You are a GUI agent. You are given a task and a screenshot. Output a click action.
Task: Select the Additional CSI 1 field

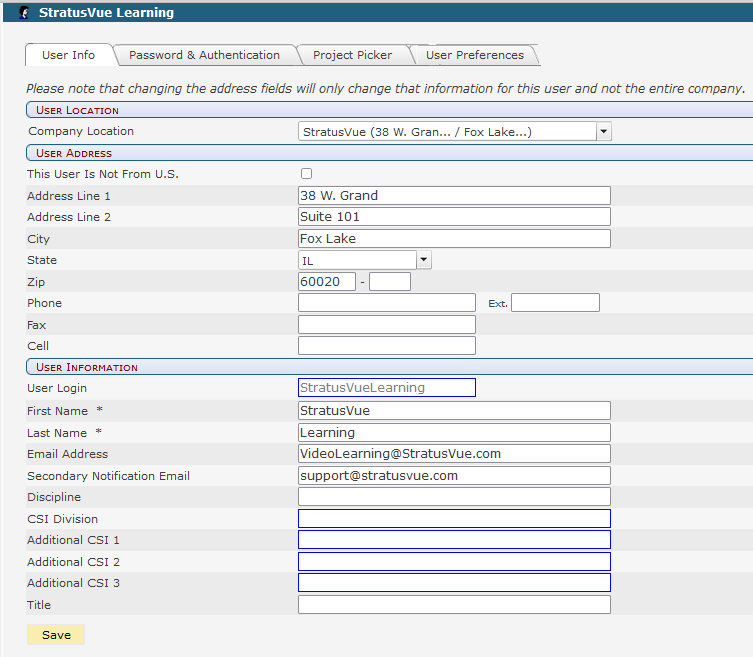[454, 540]
